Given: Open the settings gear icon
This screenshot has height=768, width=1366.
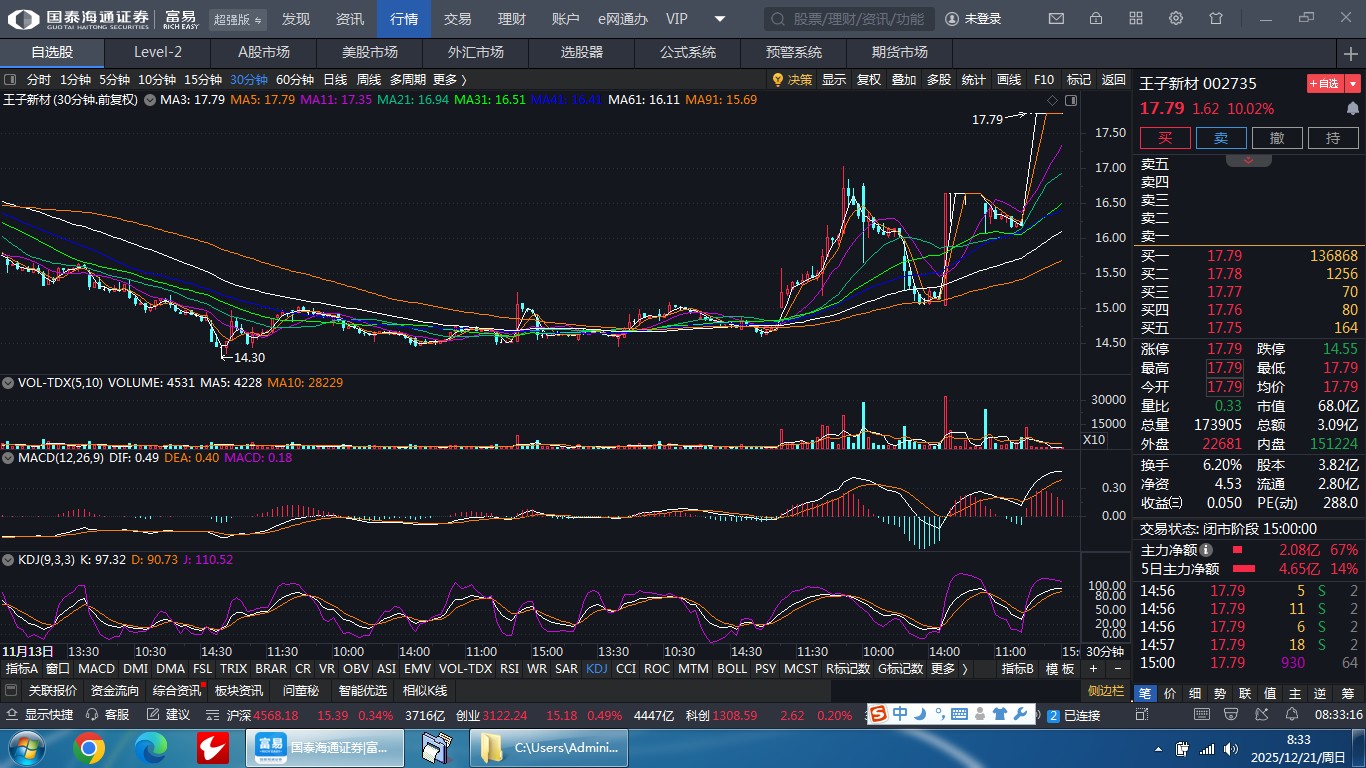Looking at the screenshot, I should click(x=1176, y=19).
